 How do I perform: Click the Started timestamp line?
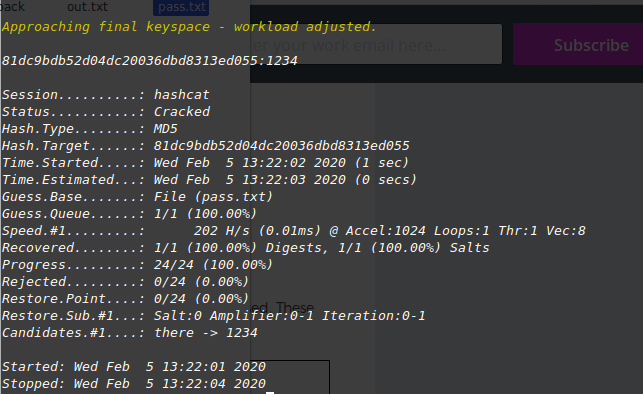pos(134,367)
